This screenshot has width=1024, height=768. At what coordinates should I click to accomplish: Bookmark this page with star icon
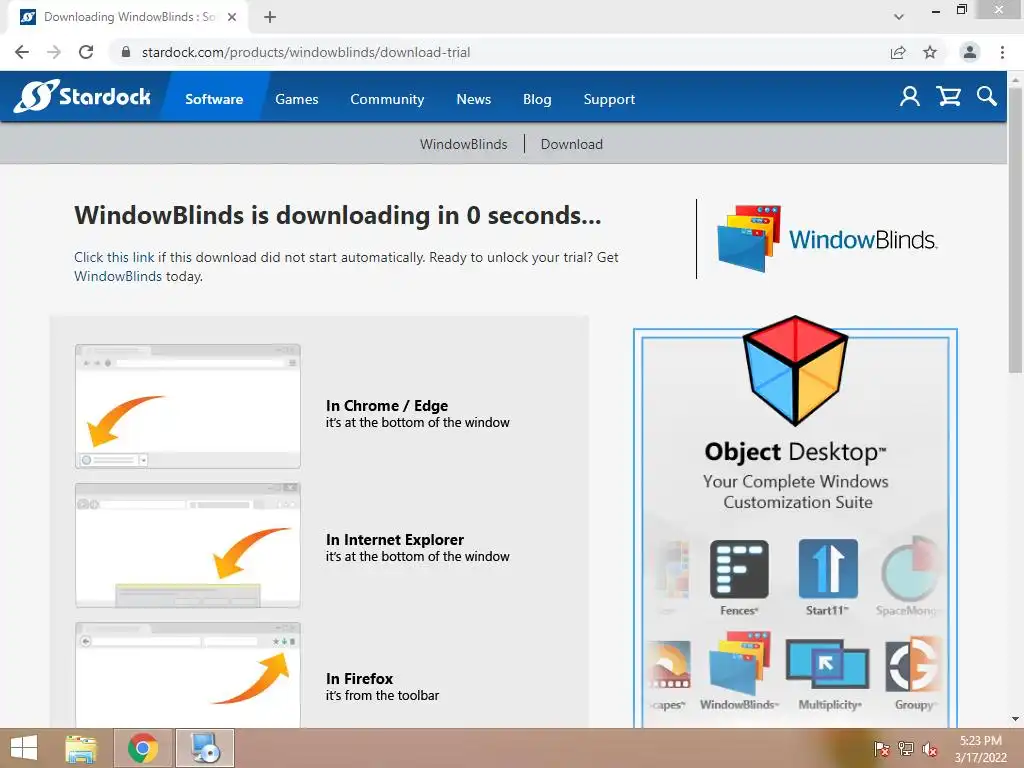pyautogui.click(x=930, y=52)
